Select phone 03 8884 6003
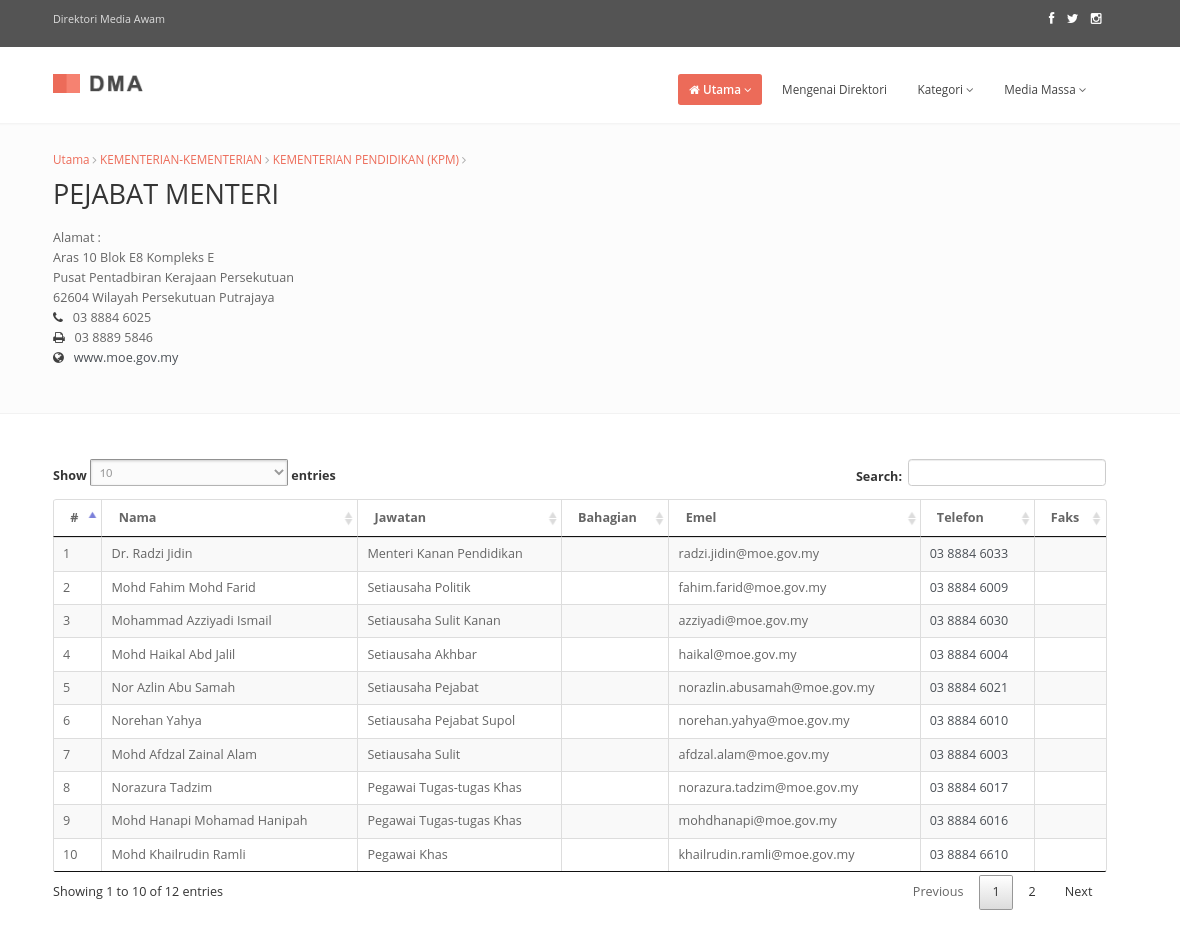 [x=969, y=755]
